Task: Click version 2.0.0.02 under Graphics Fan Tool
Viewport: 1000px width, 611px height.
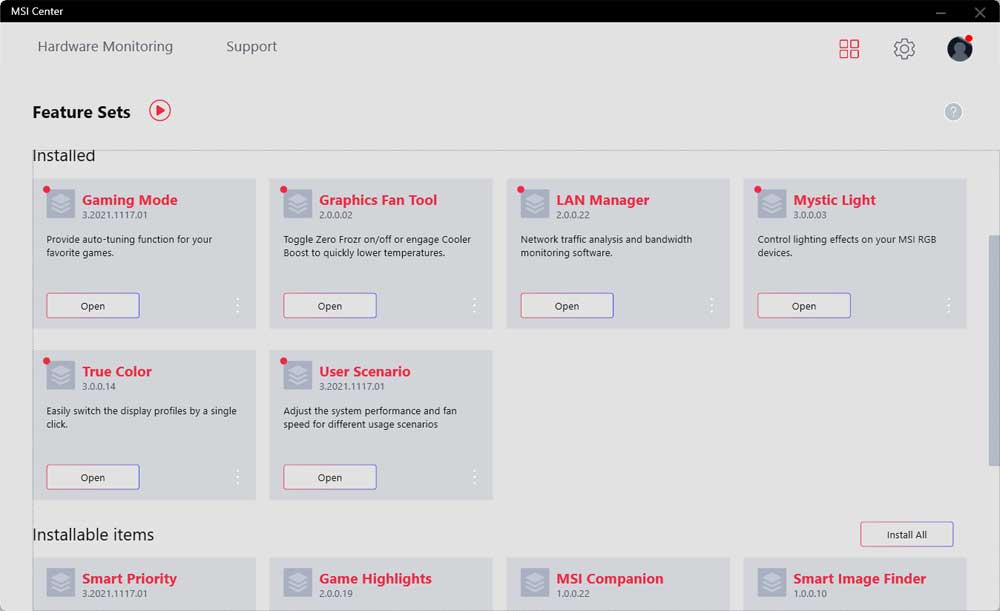Action: [x=335, y=215]
